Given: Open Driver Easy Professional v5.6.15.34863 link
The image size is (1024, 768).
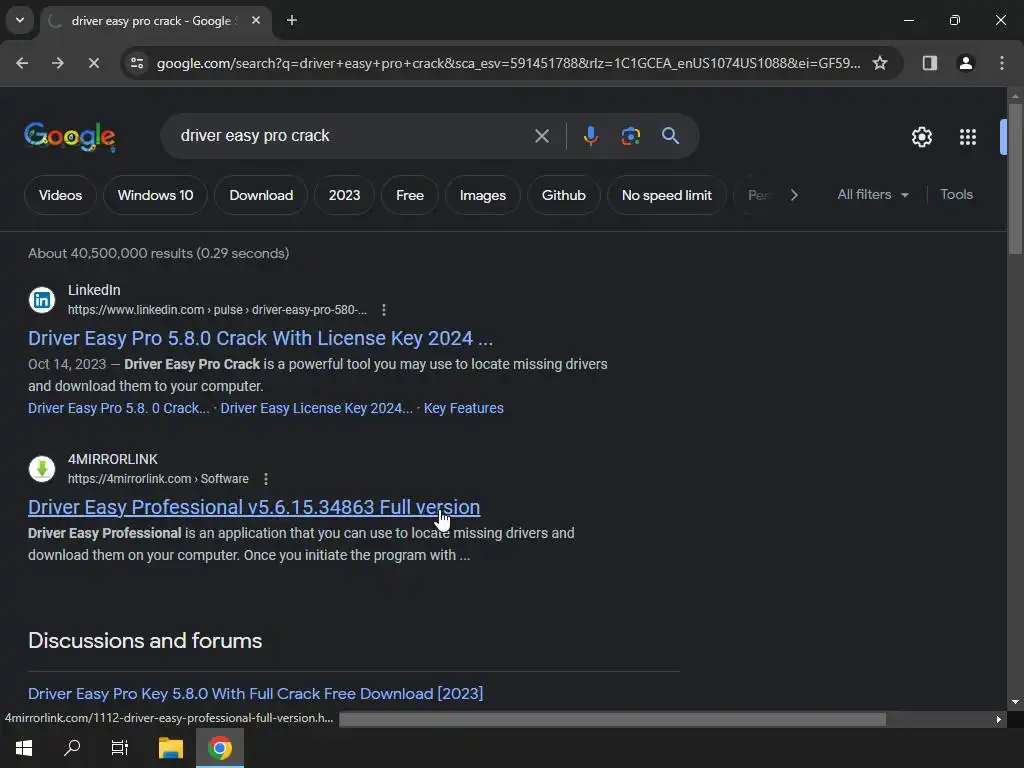Looking at the screenshot, I should pos(254,507).
